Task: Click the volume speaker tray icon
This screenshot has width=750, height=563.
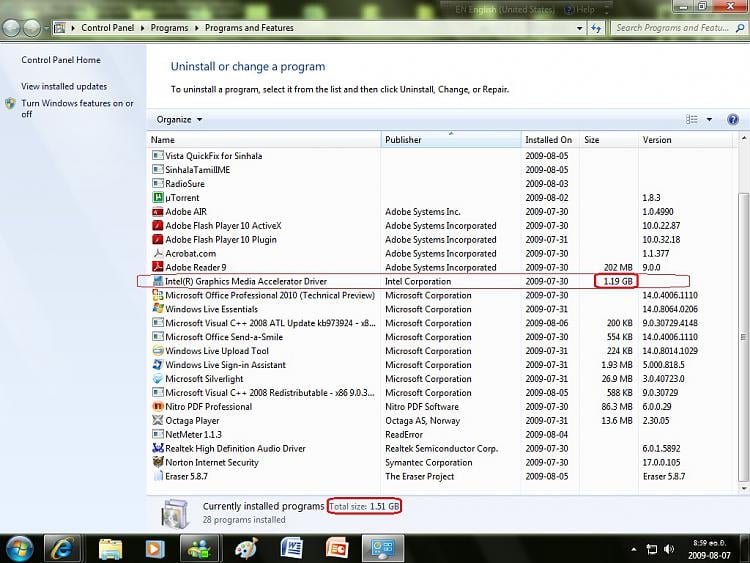Action: 669,549
